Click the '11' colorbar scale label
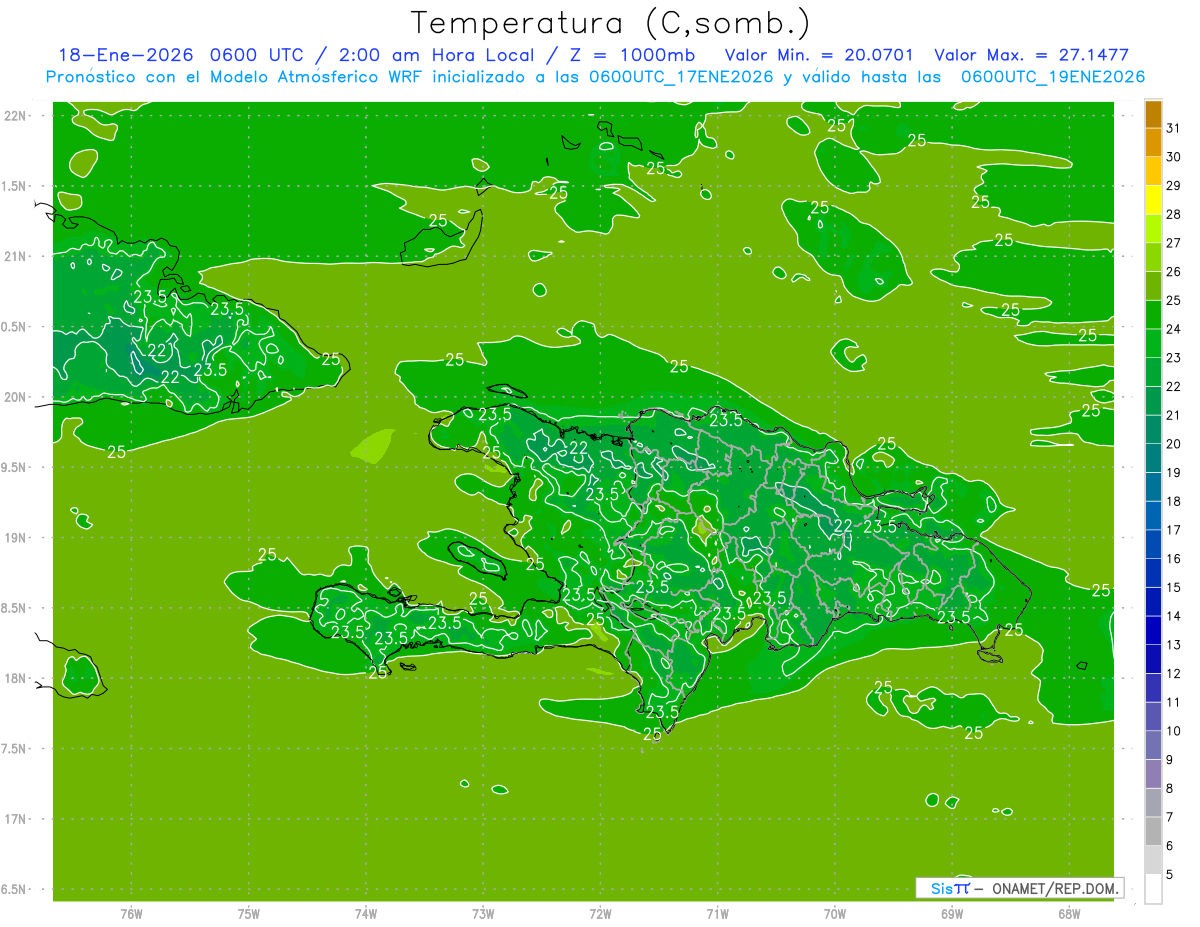 1174,702
